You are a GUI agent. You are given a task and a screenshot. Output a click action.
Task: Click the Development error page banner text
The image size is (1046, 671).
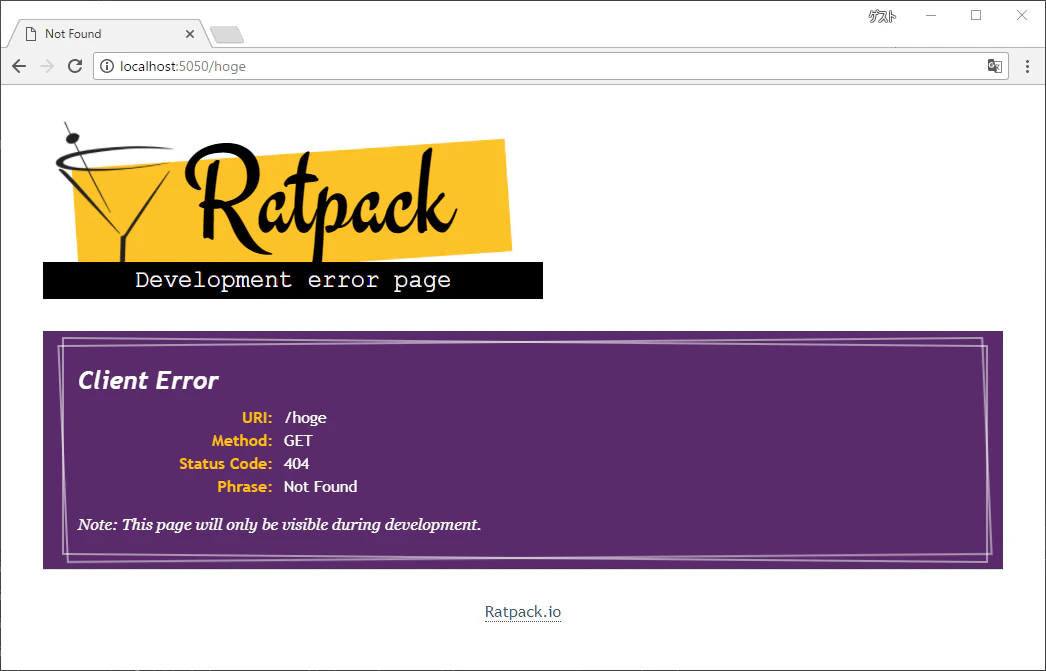pos(293,280)
